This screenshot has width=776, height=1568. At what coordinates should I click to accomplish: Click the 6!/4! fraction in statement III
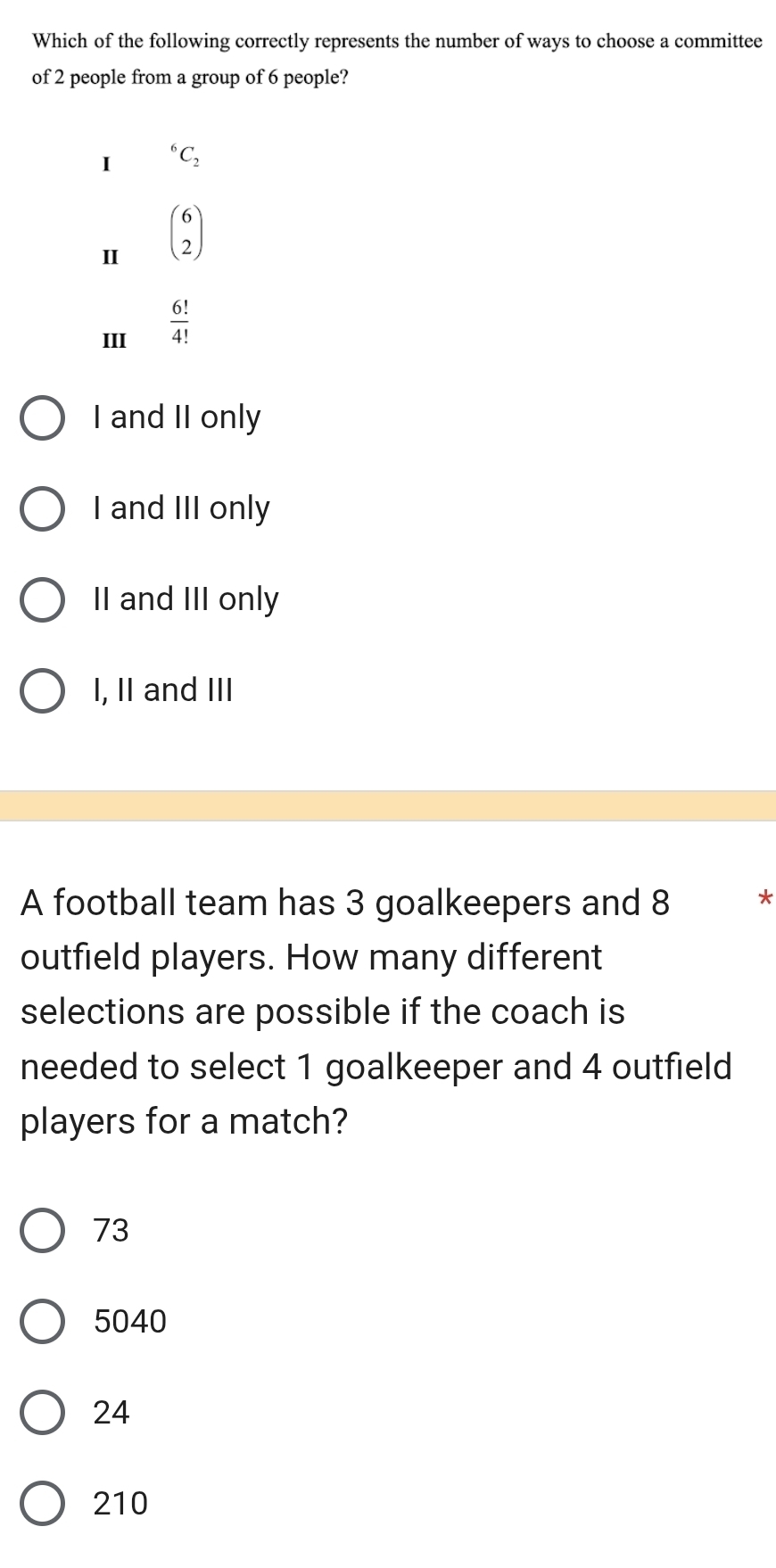(180, 322)
